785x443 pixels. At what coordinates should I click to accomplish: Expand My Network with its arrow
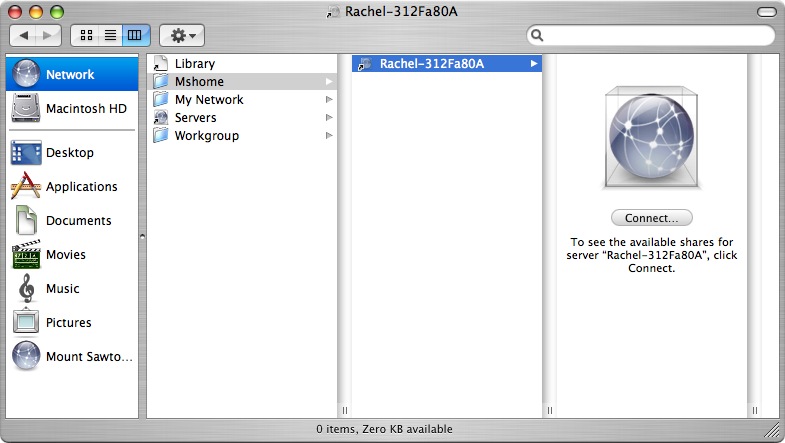pyautogui.click(x=329, y=99)
